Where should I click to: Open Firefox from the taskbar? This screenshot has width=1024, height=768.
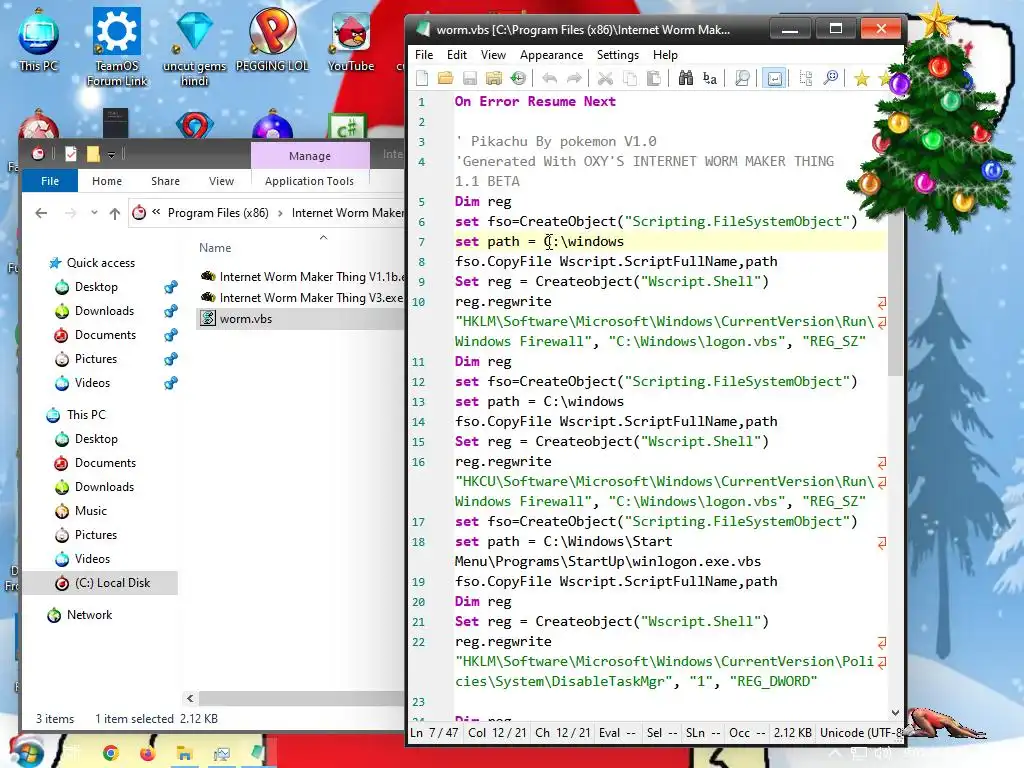(148, 754)
